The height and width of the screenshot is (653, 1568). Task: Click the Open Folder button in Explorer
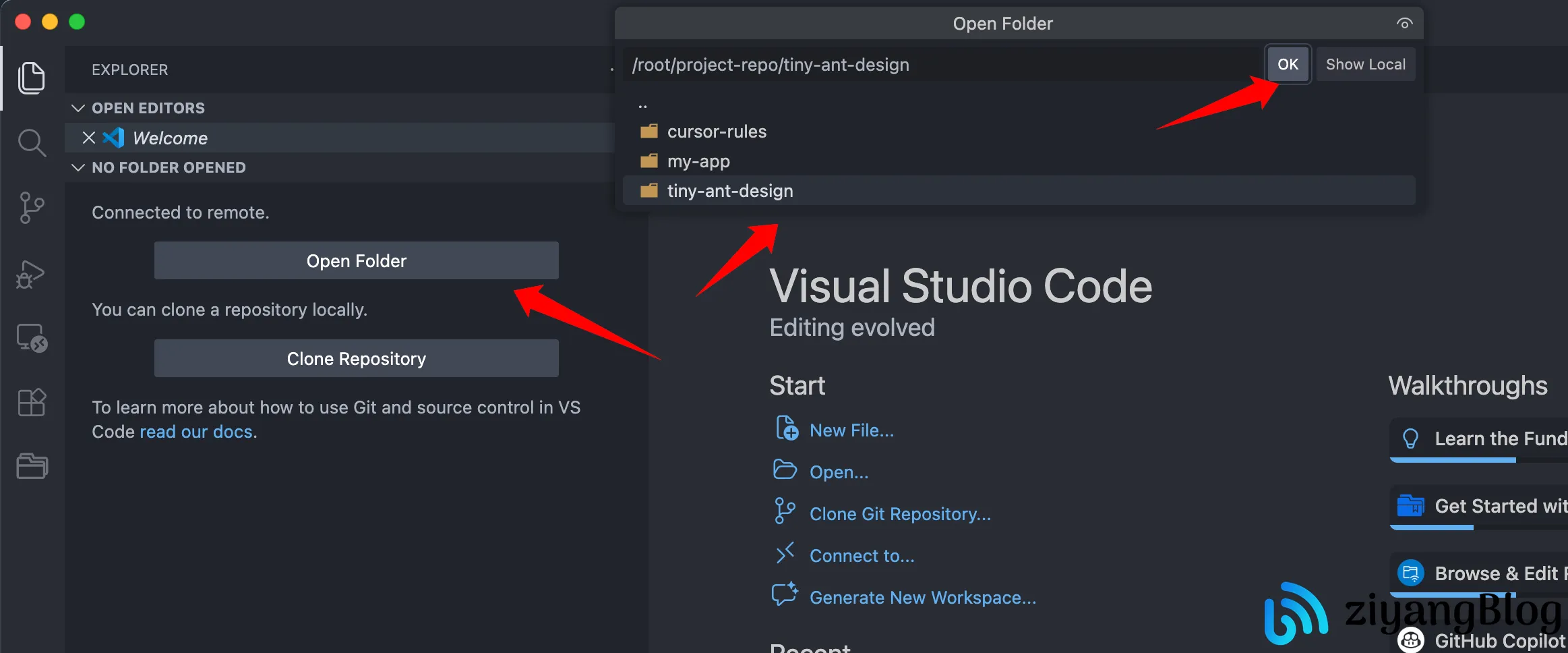(x=356, y=260)
